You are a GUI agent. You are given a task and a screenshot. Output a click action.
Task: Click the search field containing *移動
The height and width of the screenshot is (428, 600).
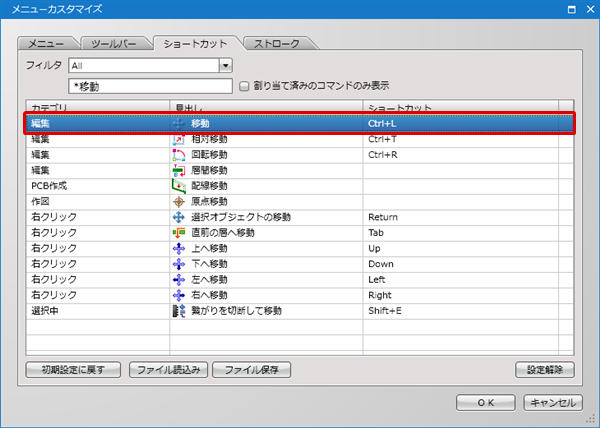pos(150,86)
